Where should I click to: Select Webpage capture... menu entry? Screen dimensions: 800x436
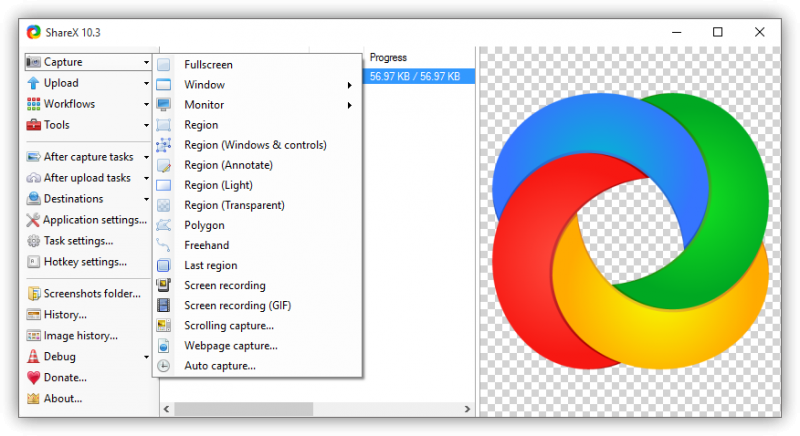coord(258,346)
